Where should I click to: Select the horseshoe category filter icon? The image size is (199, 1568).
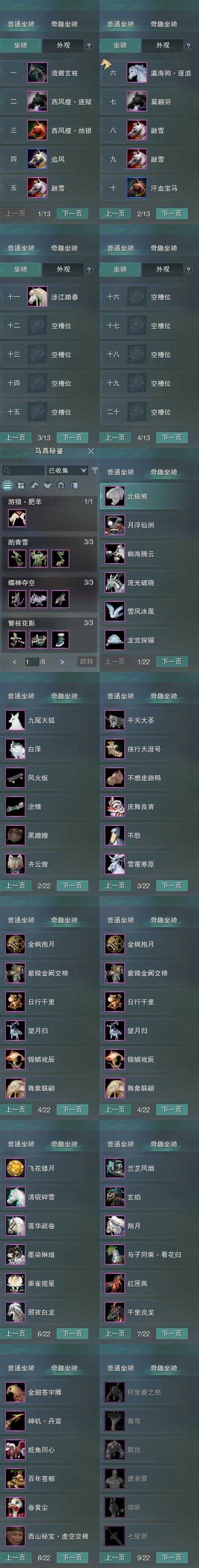click(61, 485)
